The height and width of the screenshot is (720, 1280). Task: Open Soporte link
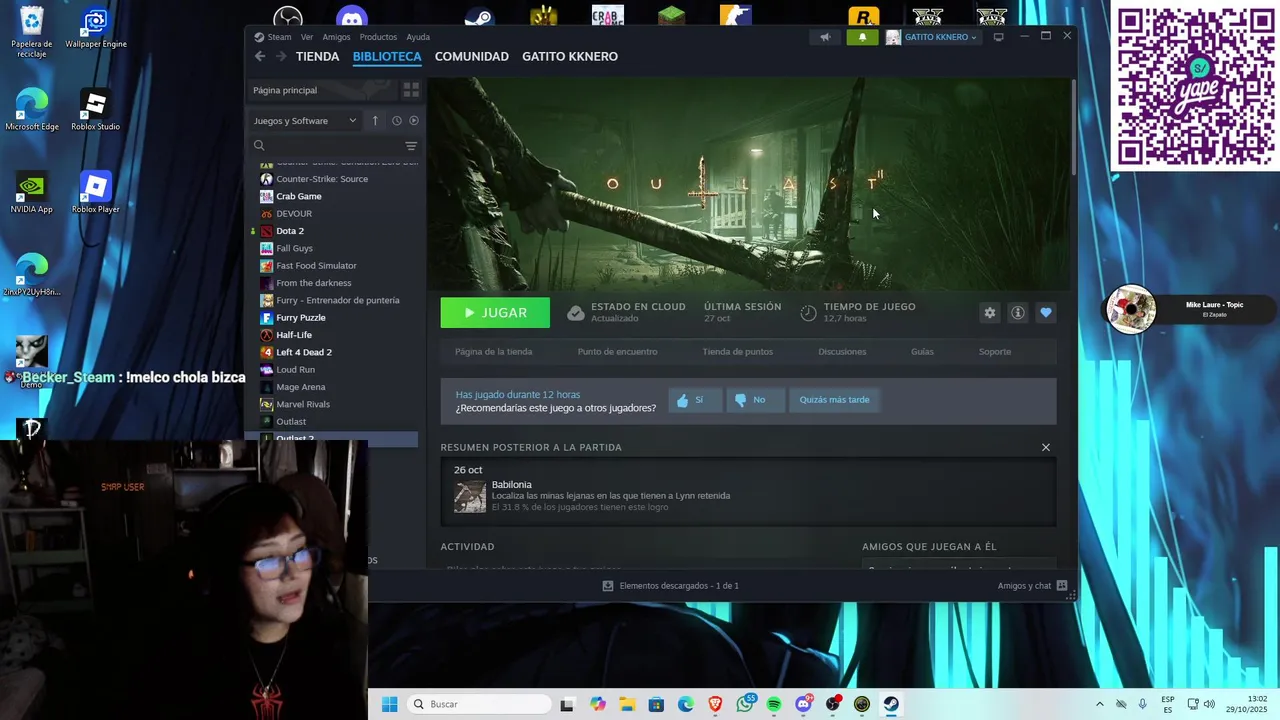tap(995, 352)
